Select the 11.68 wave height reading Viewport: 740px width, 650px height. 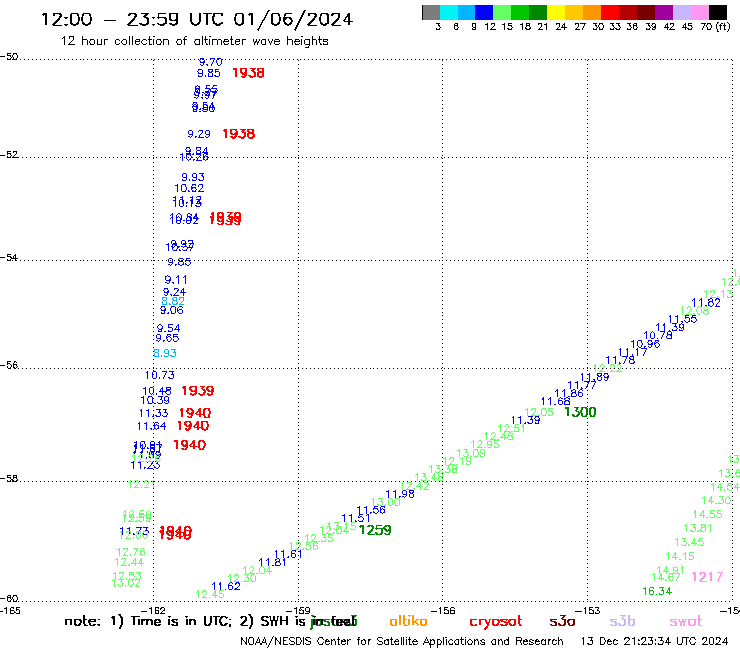click(x=555, y=402)
